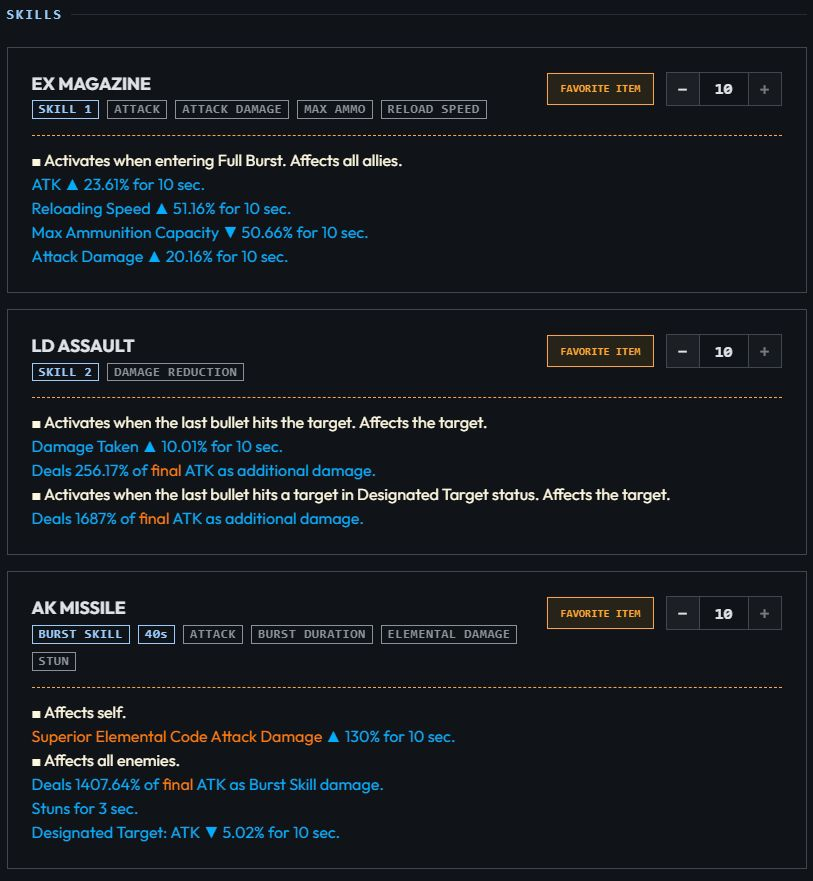Click the LD ASSAULT skill title

(83, 346)
